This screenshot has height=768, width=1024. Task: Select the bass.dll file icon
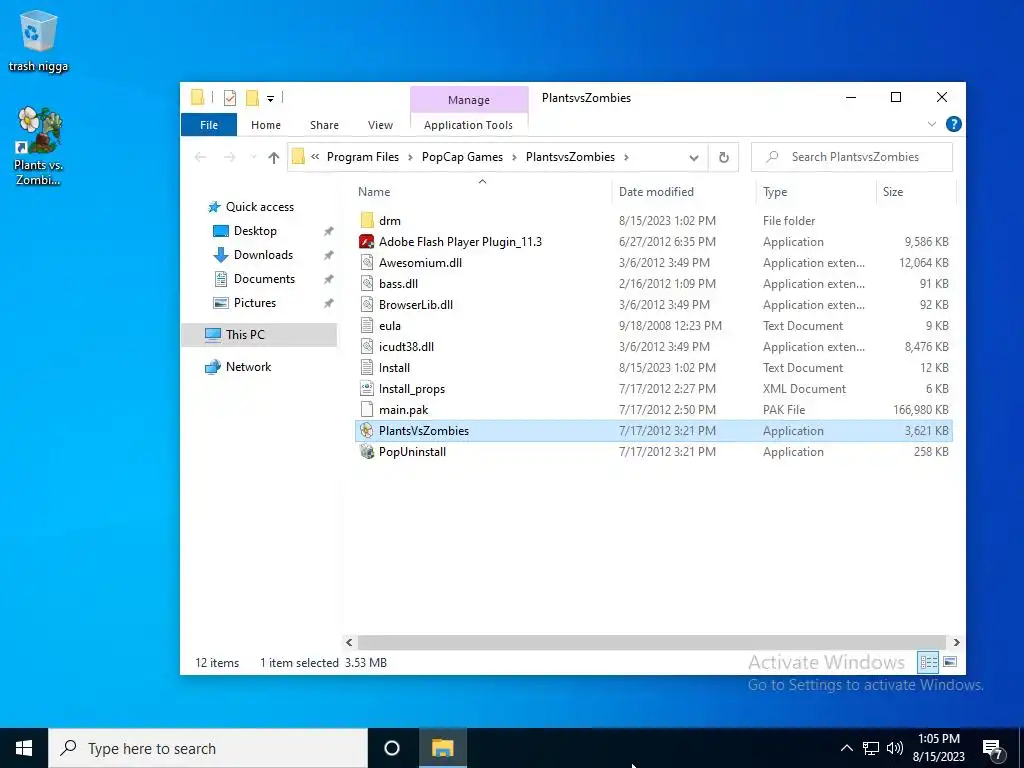(x=367, y=283)
